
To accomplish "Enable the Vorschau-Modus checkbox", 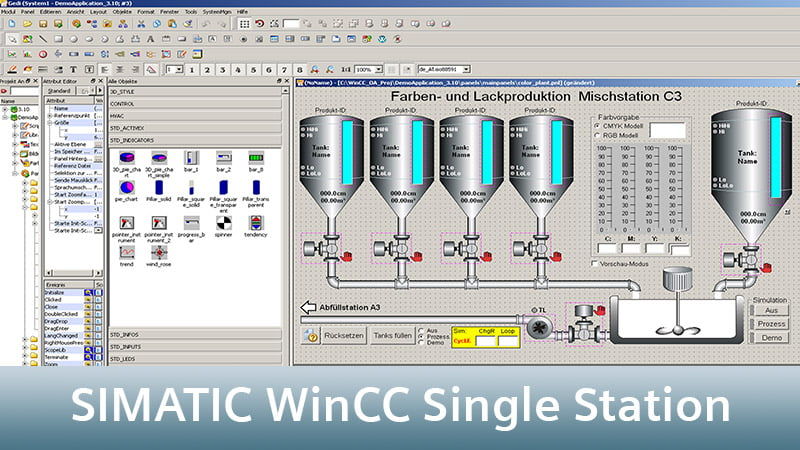I will (594, 264).
